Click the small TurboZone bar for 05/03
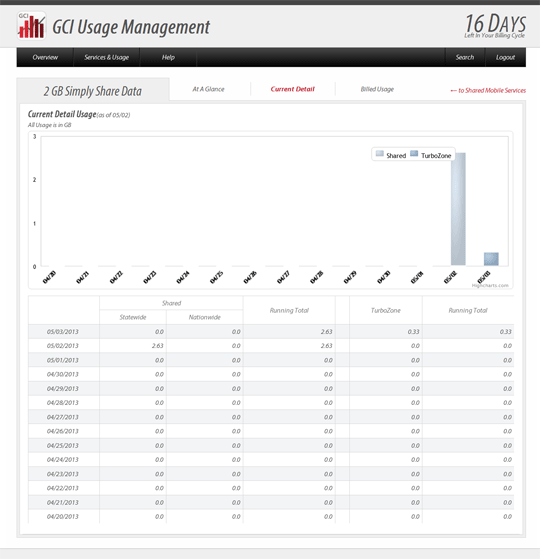This screenshot has width=540, height=559. (x=491, y=259)
